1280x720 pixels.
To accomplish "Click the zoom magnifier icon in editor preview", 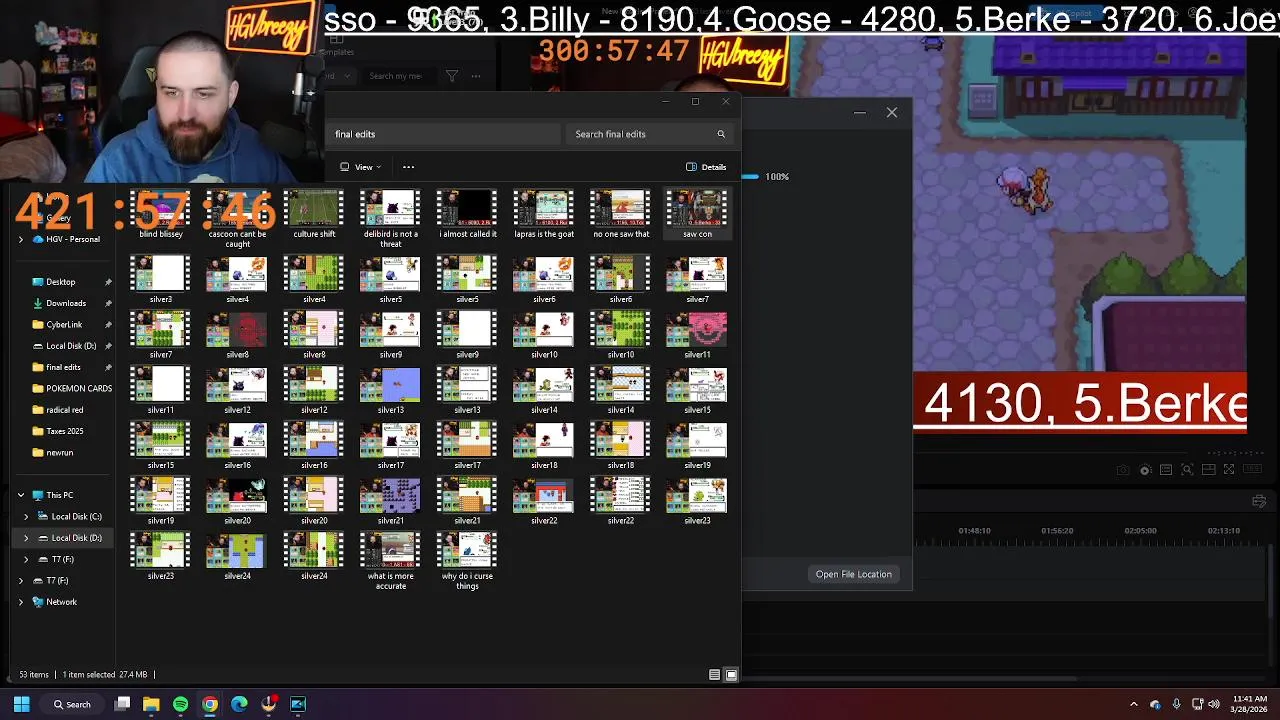I will (x=1187, y=470).
